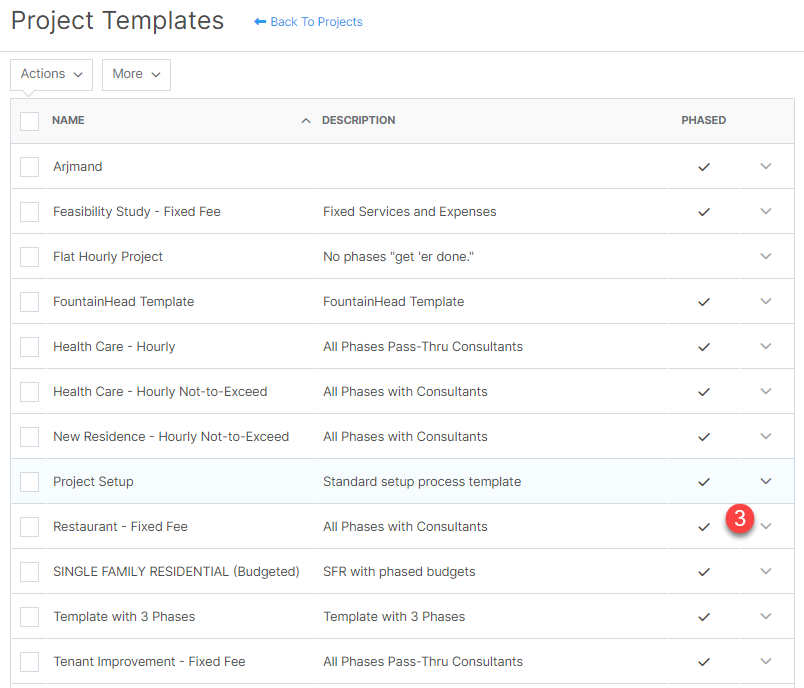Viewport: 804px width, 688px height.
Task: Expand Health Care - Hourly Not-to-Exceed row chevron
Action: tap(766, 391)
